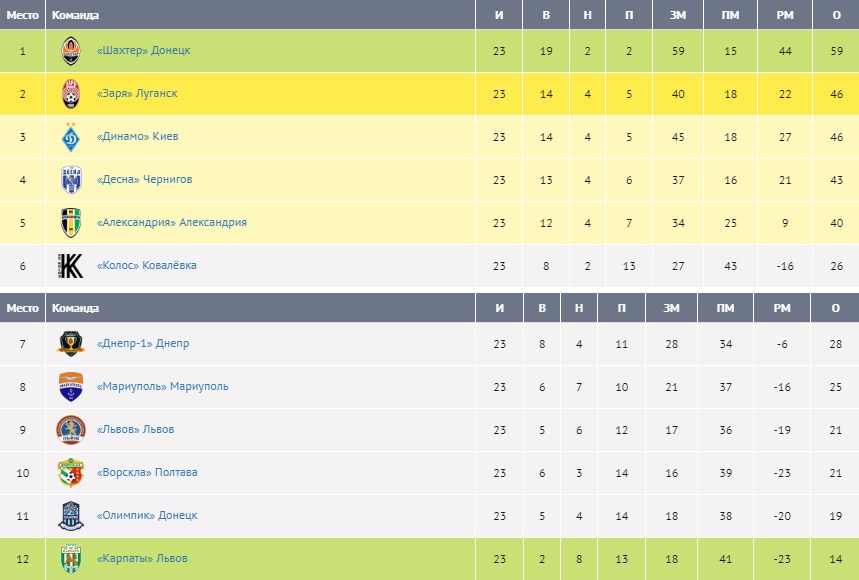859x580 pixels.
Task: Go to «Карпаты» Львов team page
Action: [142, 559]
